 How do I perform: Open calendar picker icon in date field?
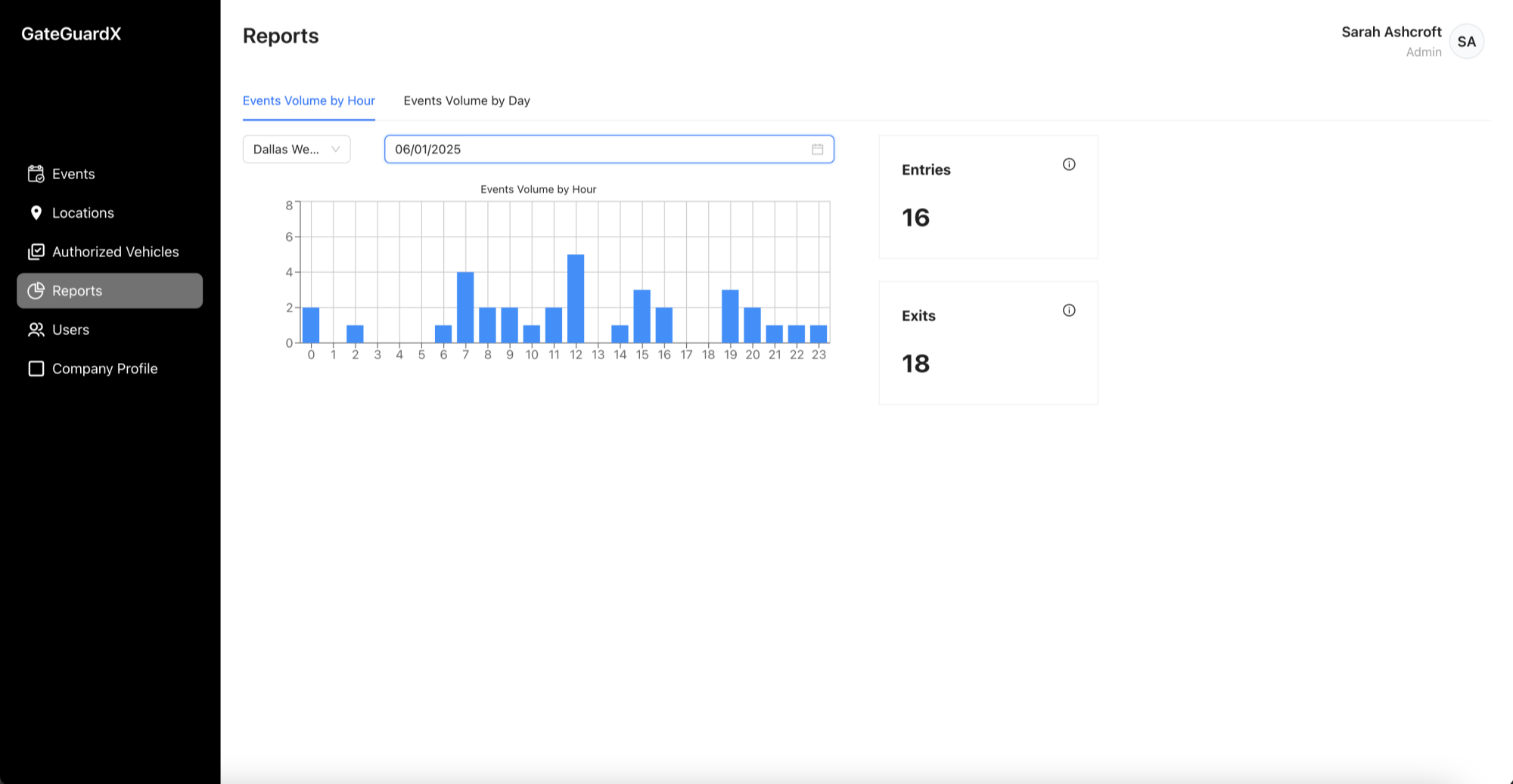click(x=817, y=150)
